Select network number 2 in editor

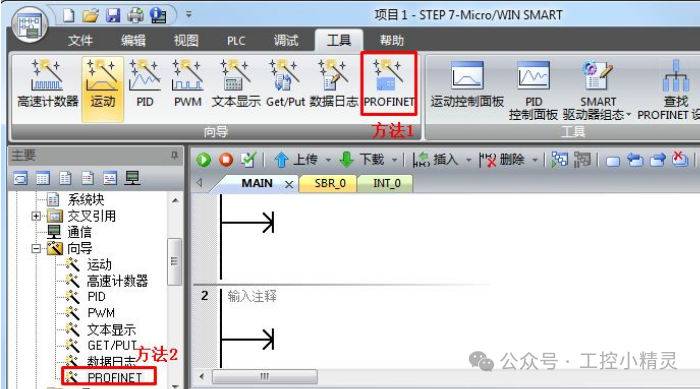tap(204, 296)
